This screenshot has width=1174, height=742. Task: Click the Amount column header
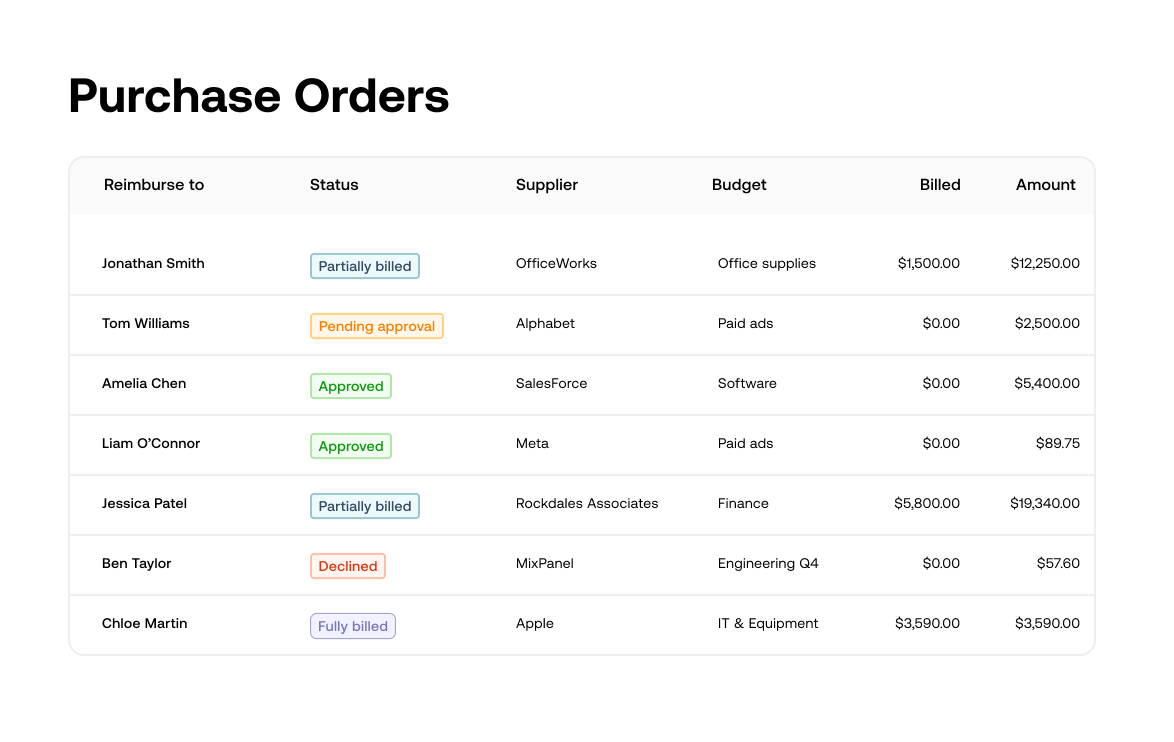point(1045,185)
